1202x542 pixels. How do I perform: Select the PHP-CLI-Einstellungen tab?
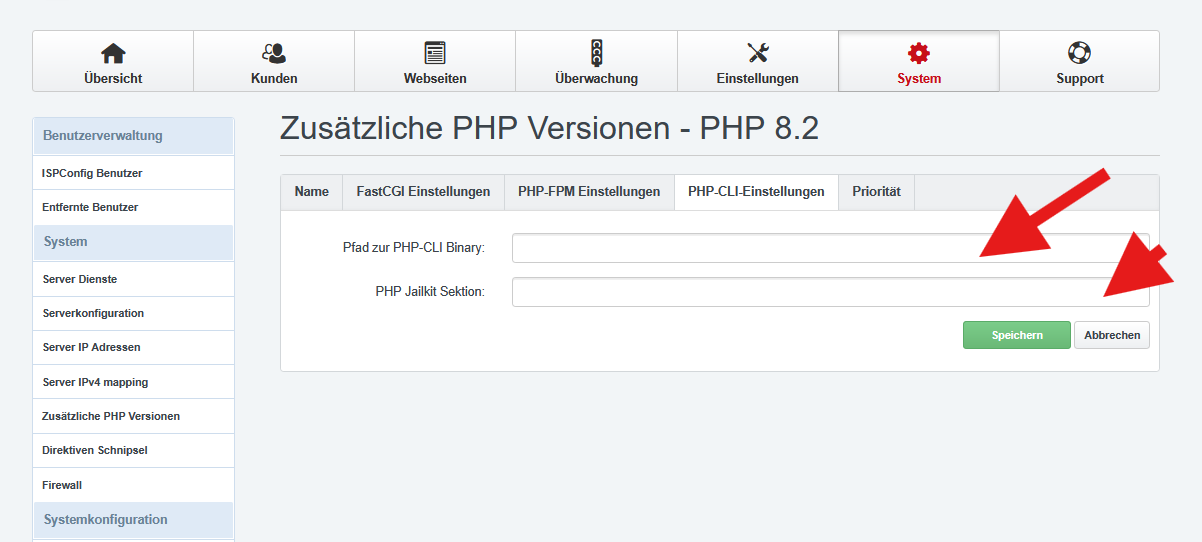coord(756,192)
